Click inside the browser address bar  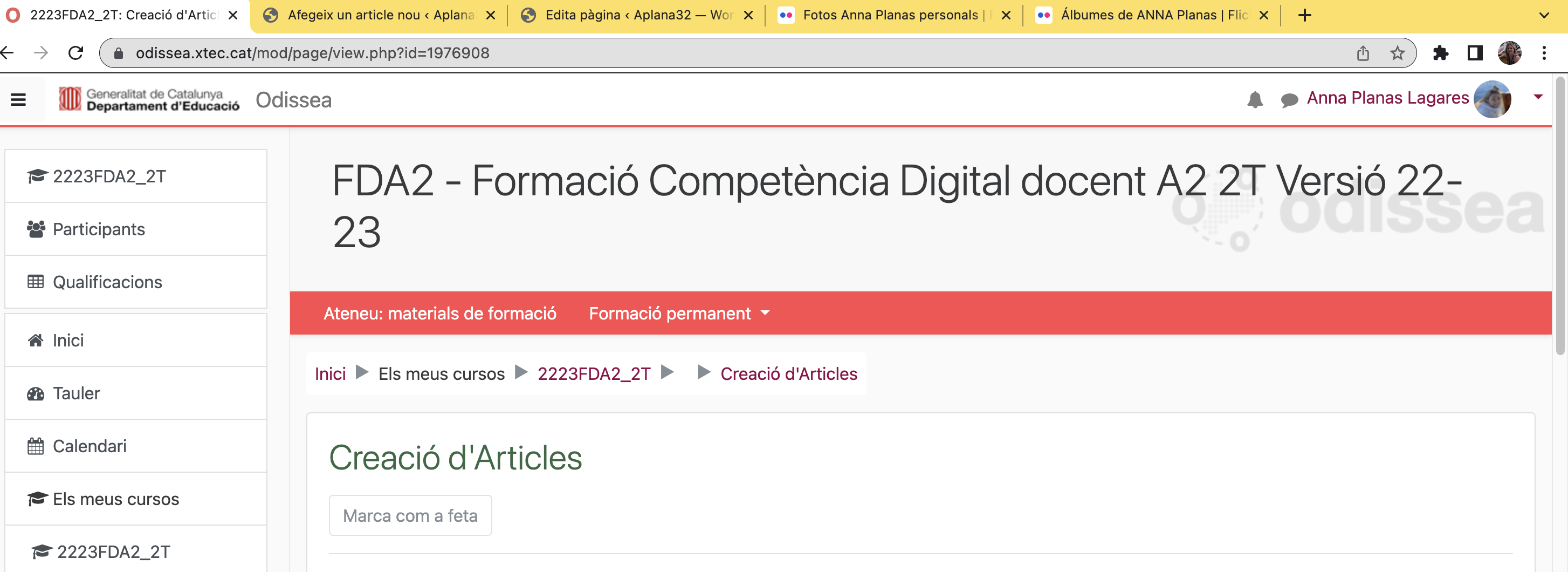coord(426,52)
